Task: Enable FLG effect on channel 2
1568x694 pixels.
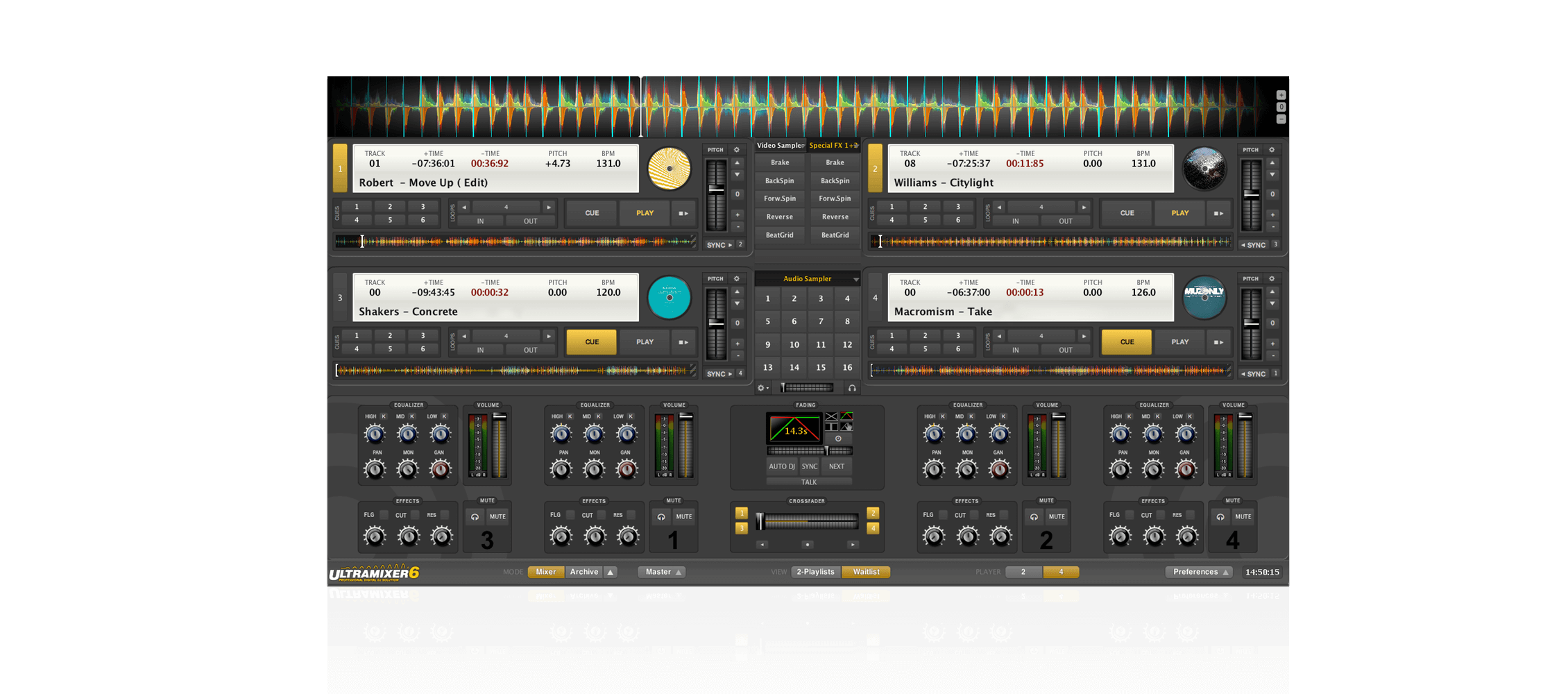Action: 943,515
